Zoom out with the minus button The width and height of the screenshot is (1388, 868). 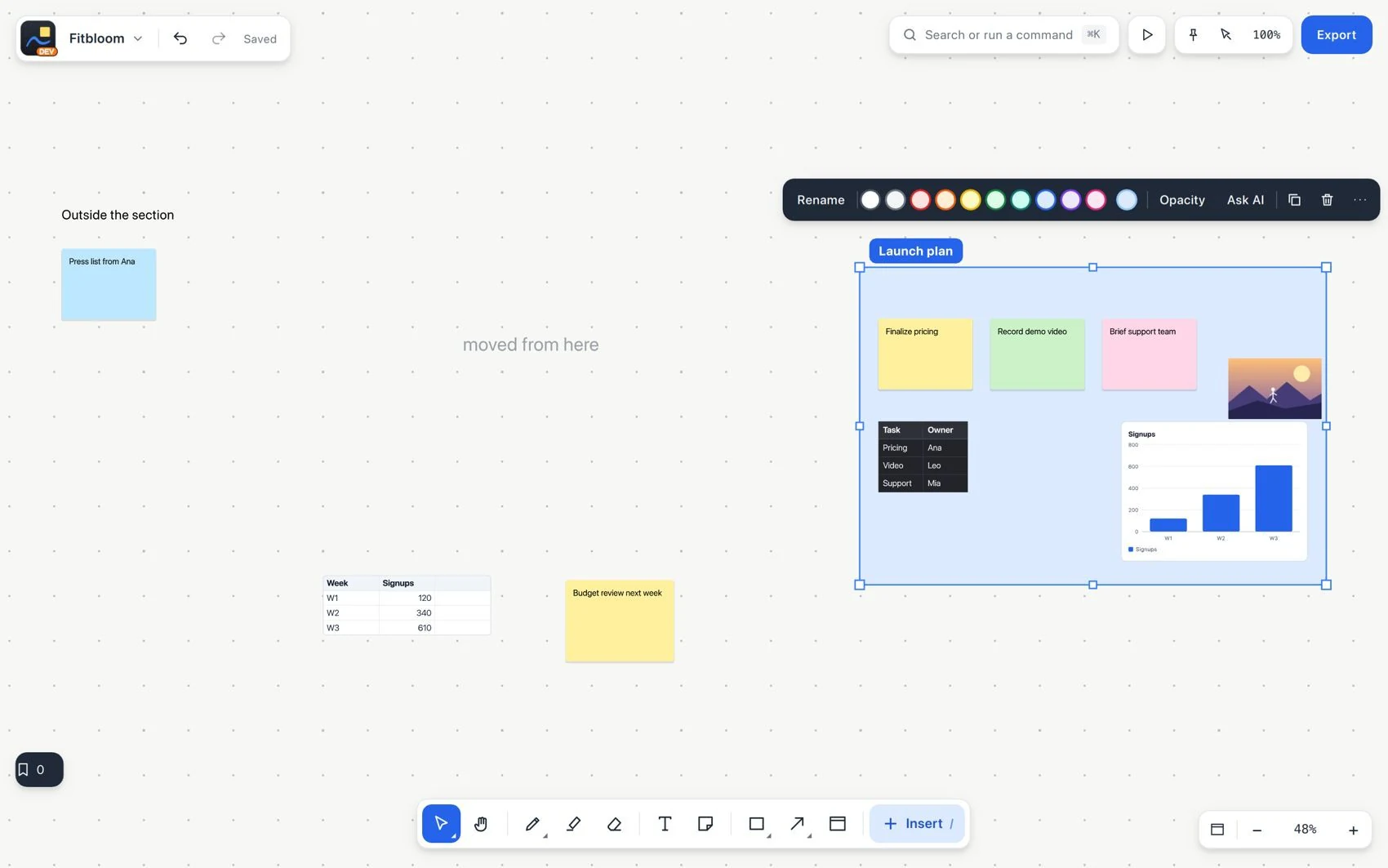1257,830
